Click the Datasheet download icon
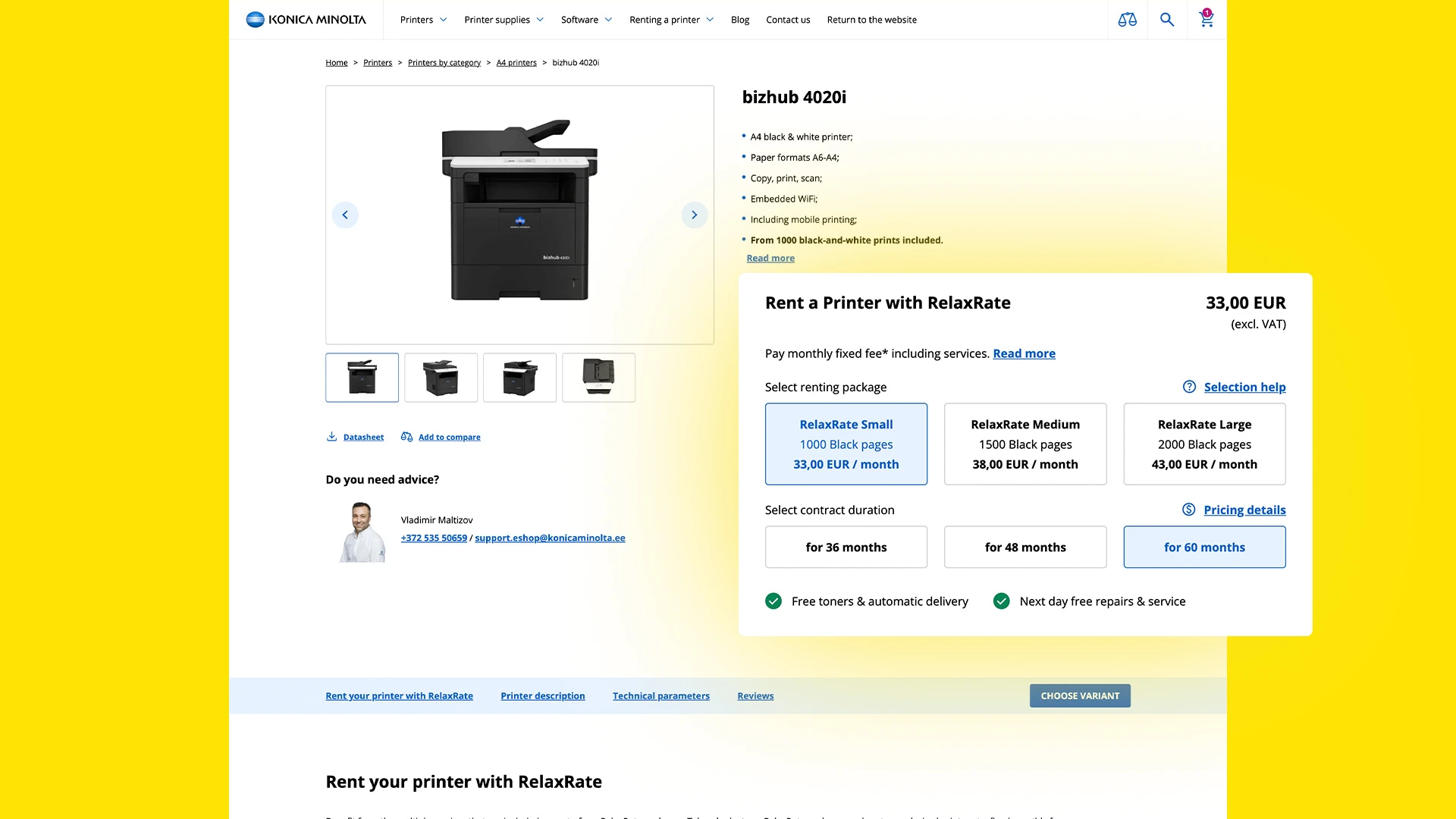Image resolution: width=1456 pixels, height=819 pixels. (331, 437)
